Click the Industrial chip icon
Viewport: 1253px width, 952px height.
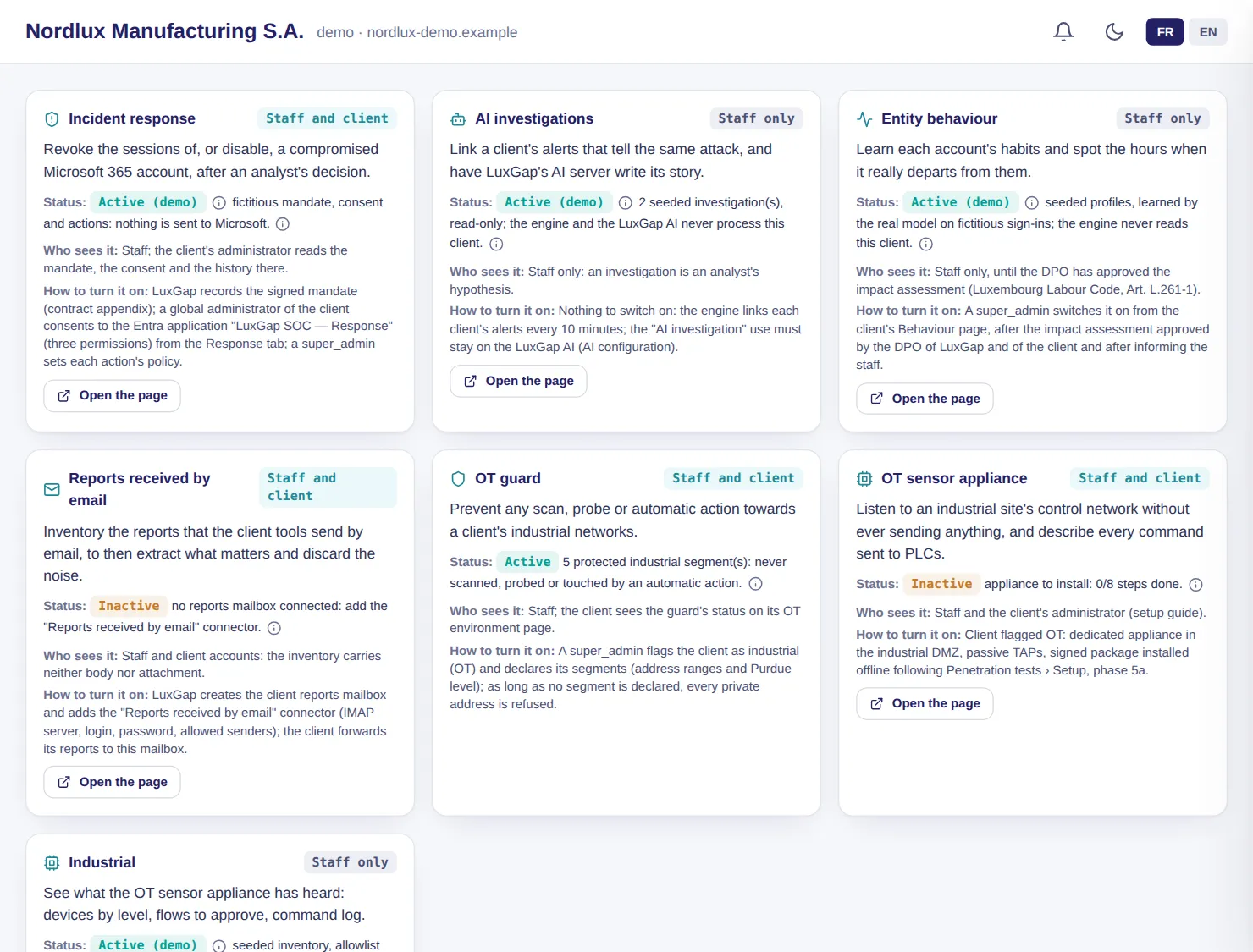coord(52,863)
